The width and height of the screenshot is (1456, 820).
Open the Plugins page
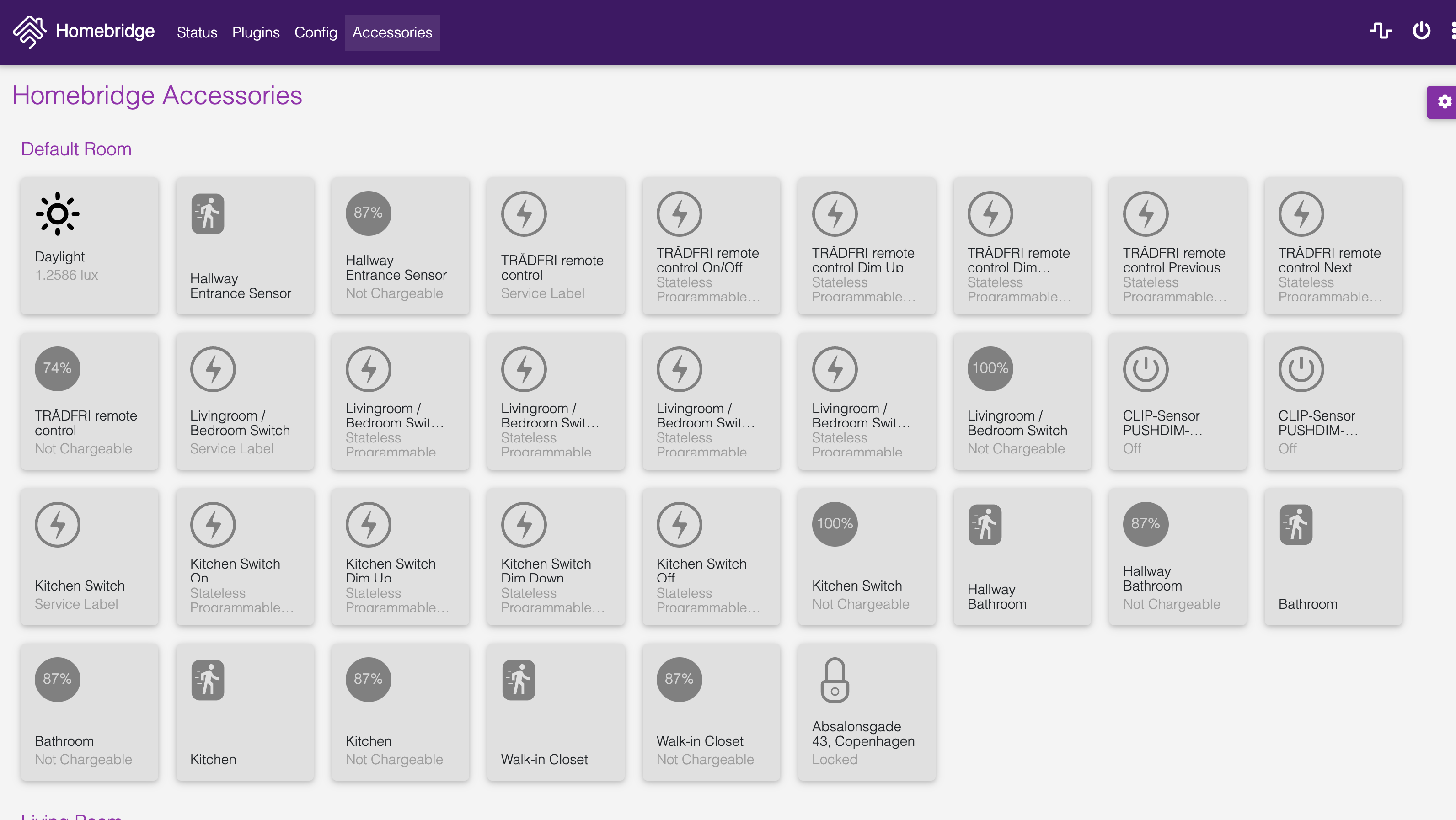(x=256, y=32)
